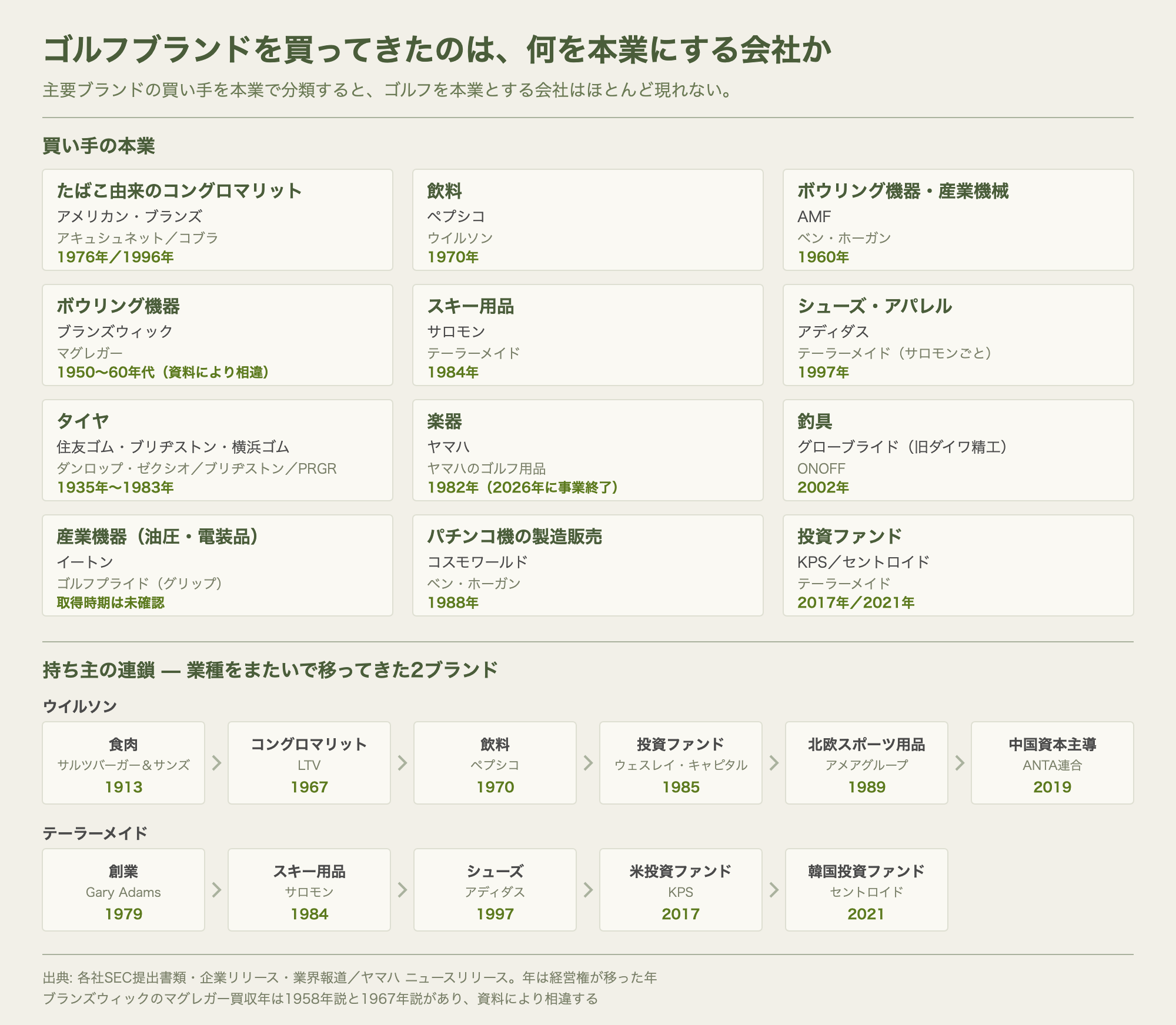
Task: Click the 楽器 card heading
Action: pos(445,421)
